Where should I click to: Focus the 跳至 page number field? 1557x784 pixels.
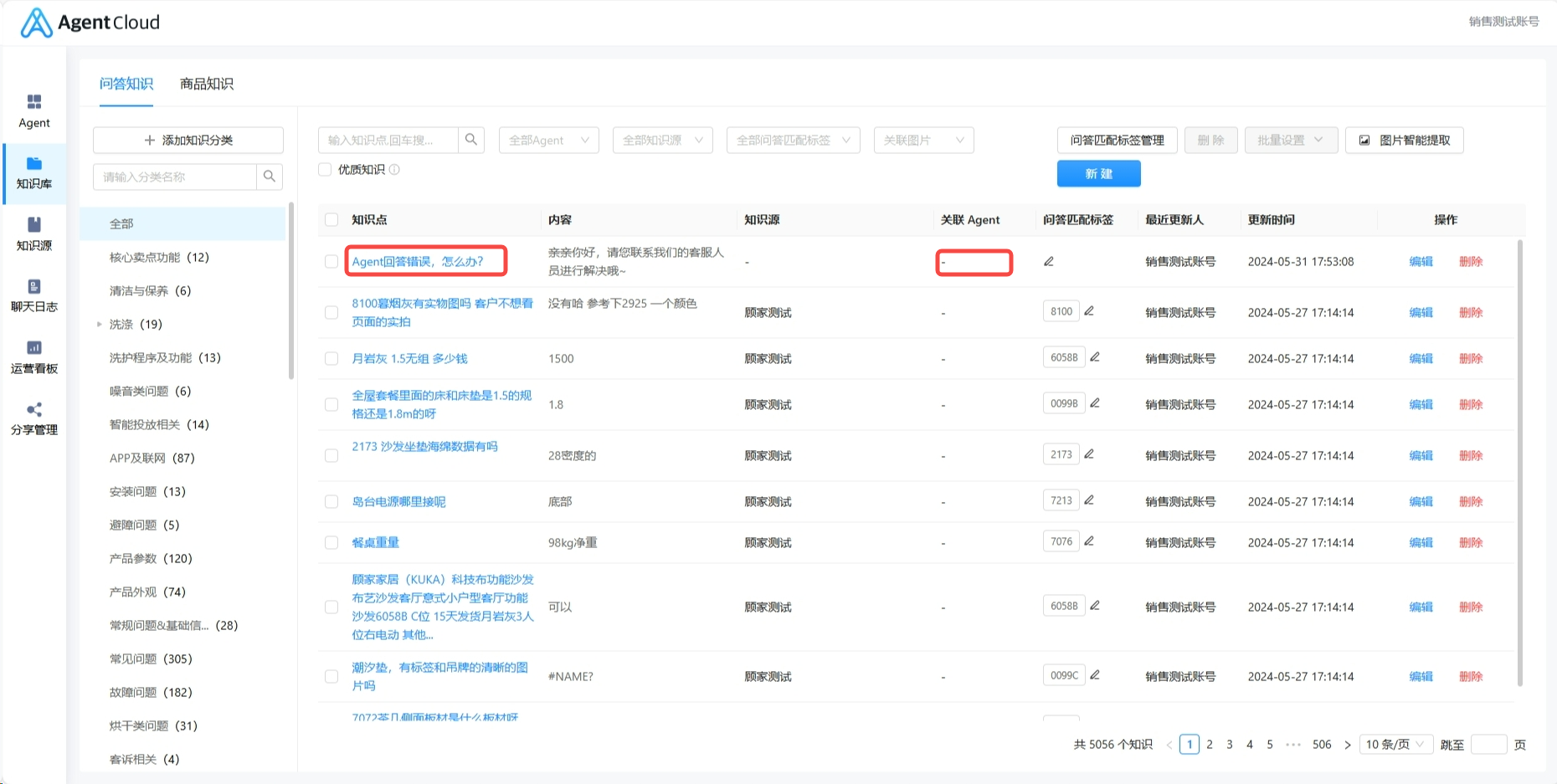pos(1489,745)
